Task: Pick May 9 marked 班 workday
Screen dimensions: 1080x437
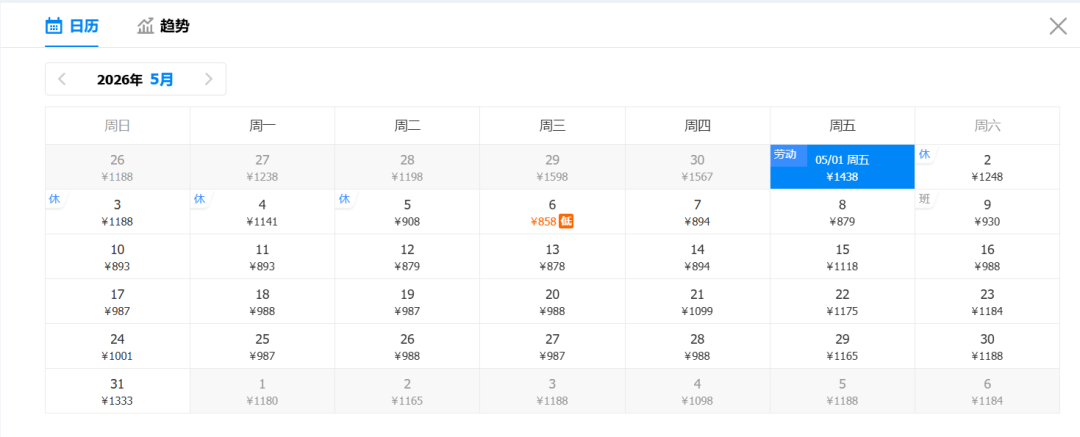Action: pyautogui.click(x=986, y=212)
